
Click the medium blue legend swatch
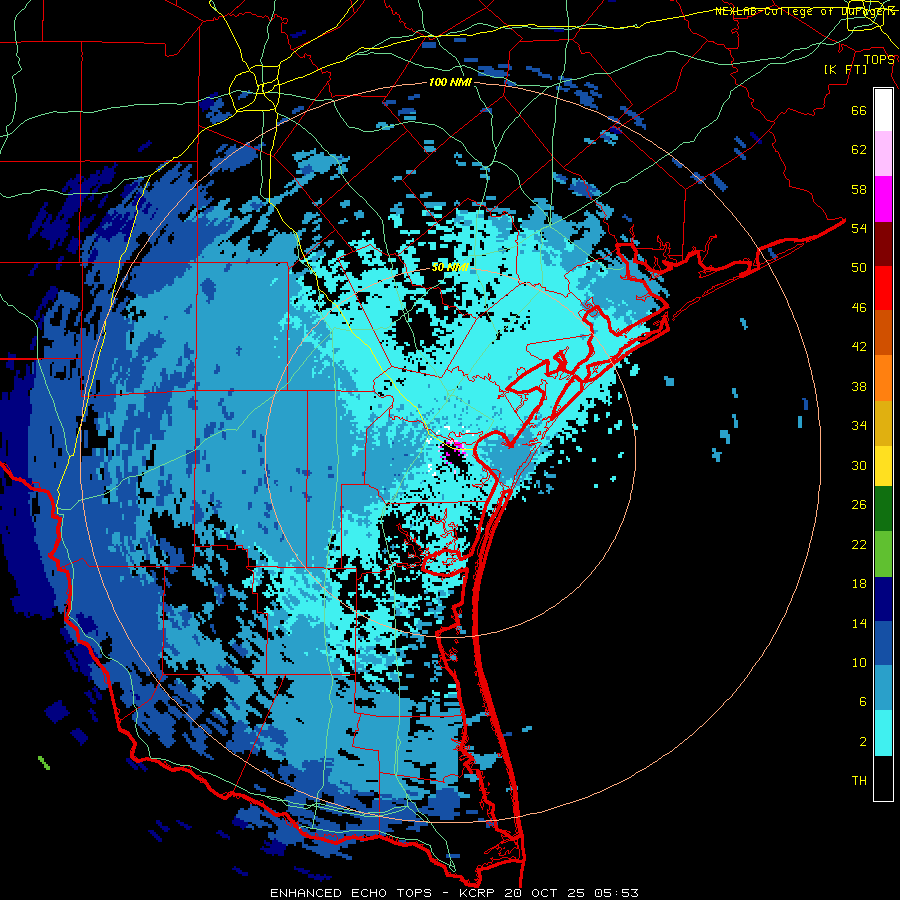click(883, 643)
